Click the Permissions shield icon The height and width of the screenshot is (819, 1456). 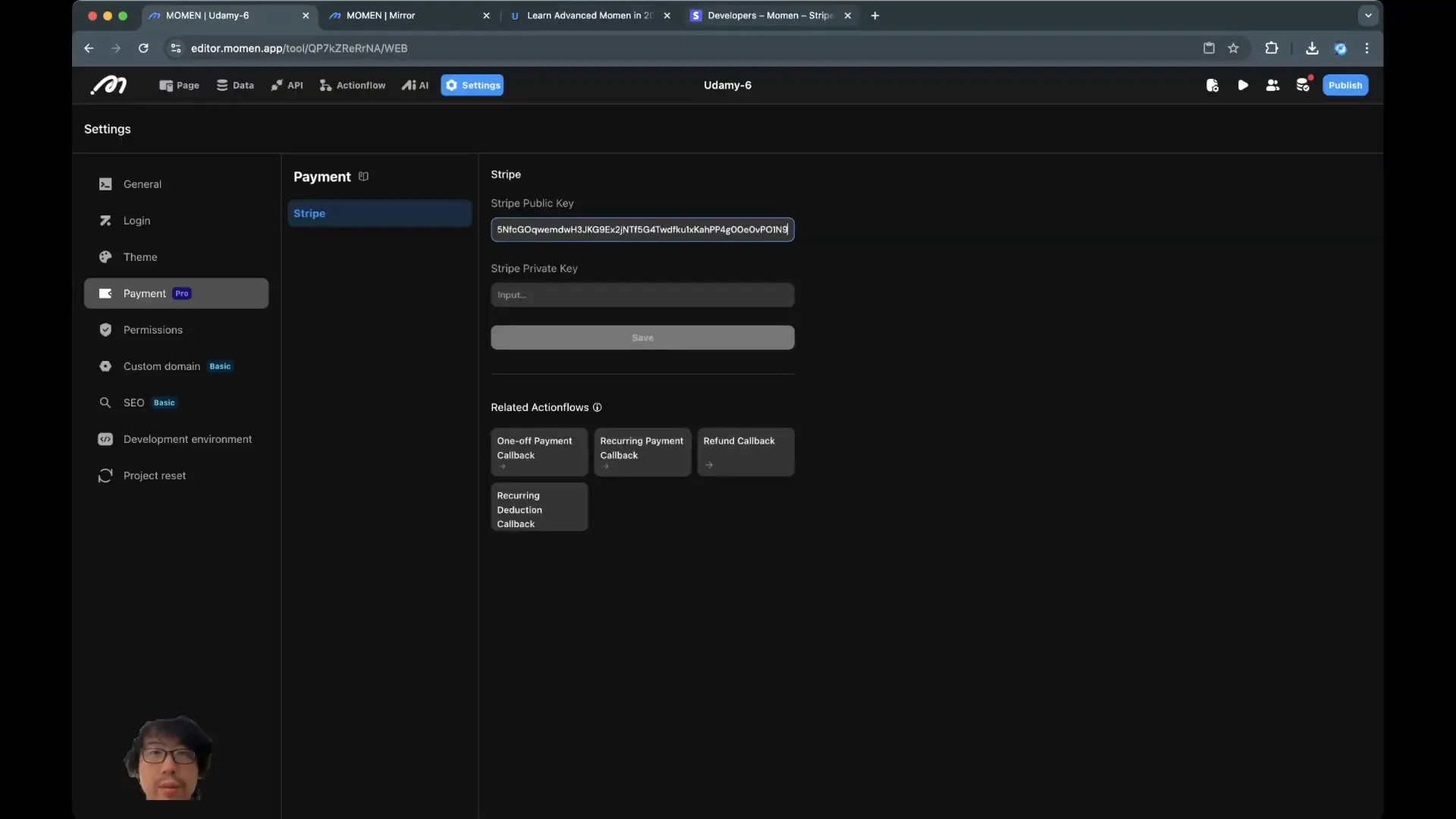(105, 330)
